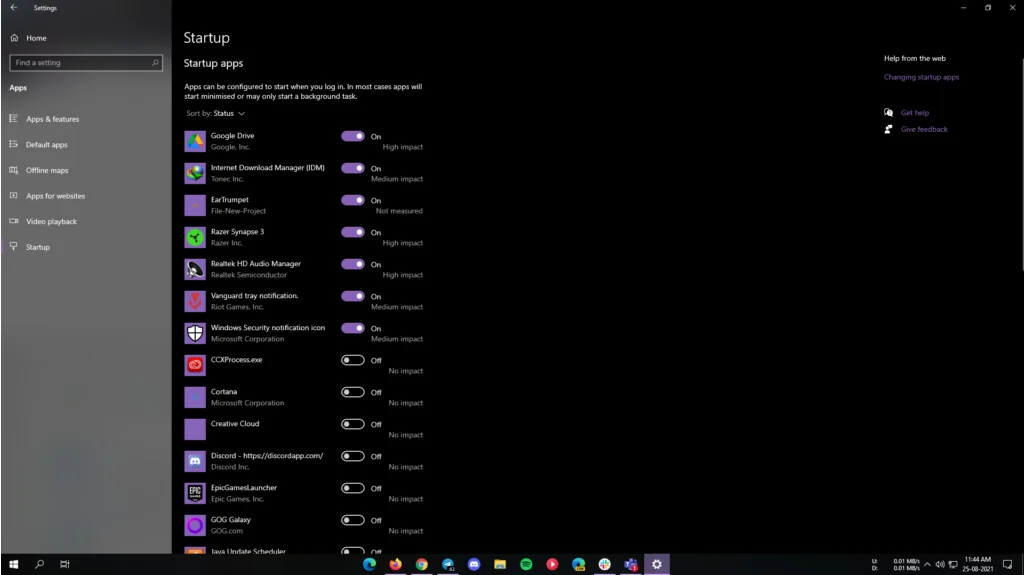
Task: Click the Give feedback link
Action: [924, 129]
